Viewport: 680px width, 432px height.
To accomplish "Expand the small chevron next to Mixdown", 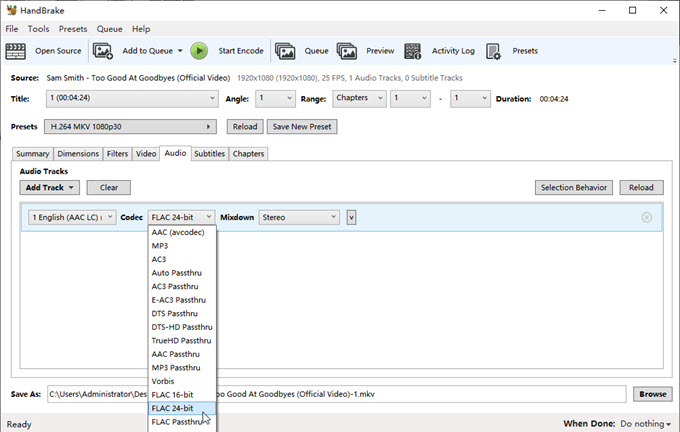I will (351, 217).
